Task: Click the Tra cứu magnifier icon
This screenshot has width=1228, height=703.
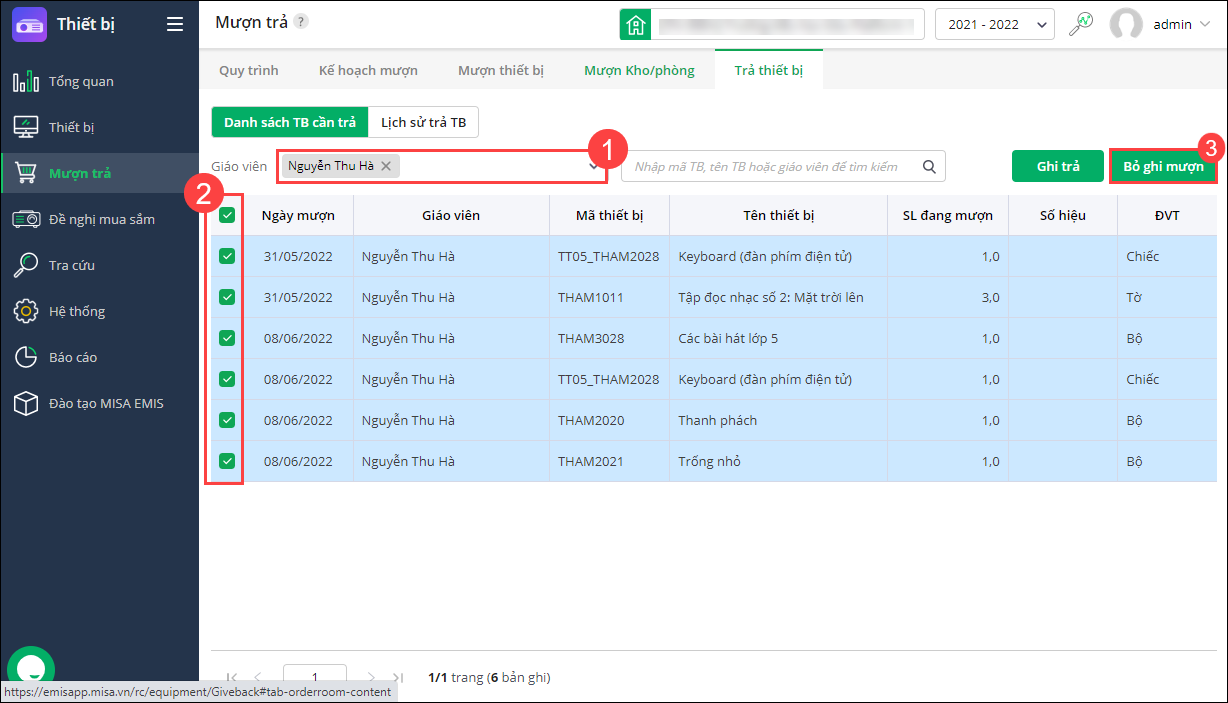Action: pos(26,265)
